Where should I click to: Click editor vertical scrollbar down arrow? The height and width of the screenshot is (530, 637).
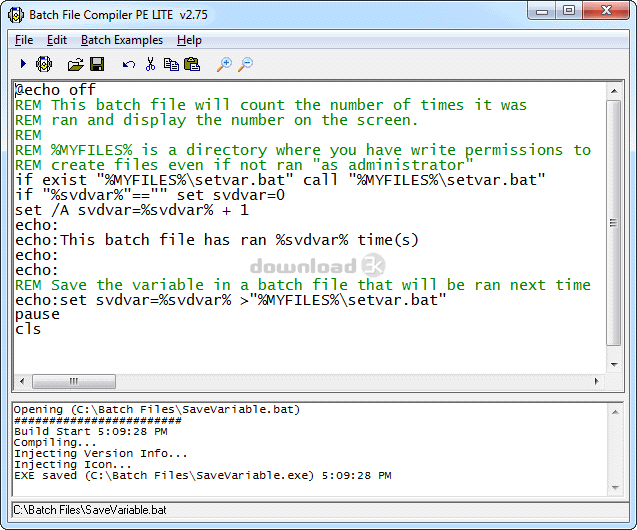614,364
